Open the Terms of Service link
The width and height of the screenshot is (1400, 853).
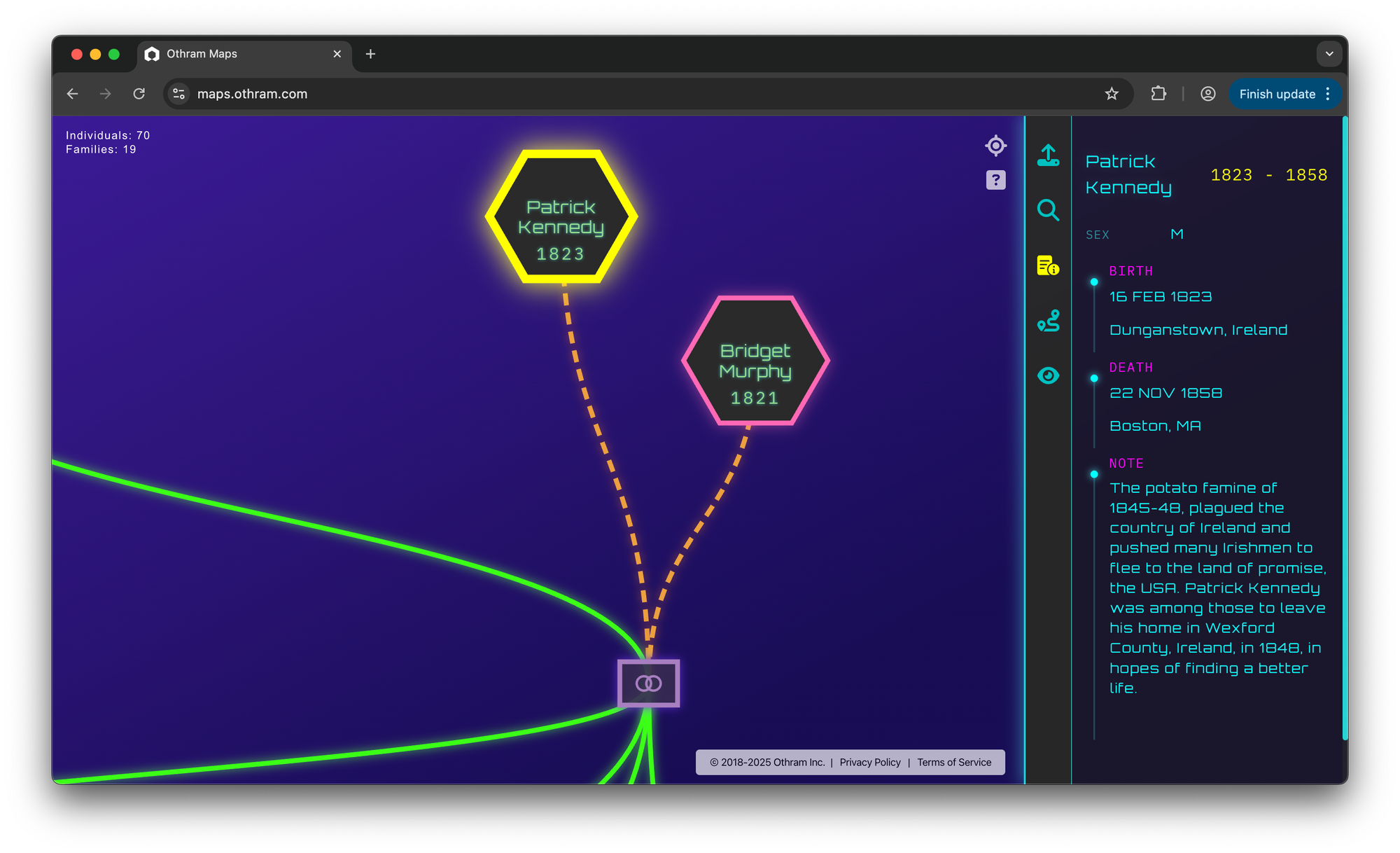[x=953, y=762]
